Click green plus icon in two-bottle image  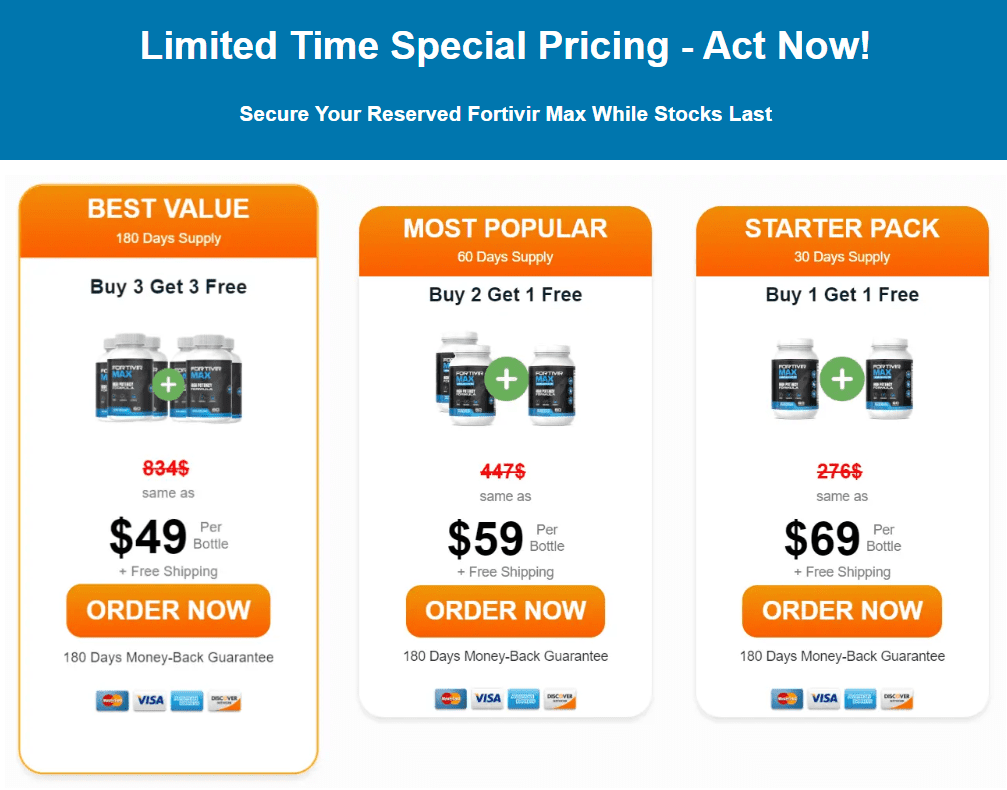click(842, 379)
